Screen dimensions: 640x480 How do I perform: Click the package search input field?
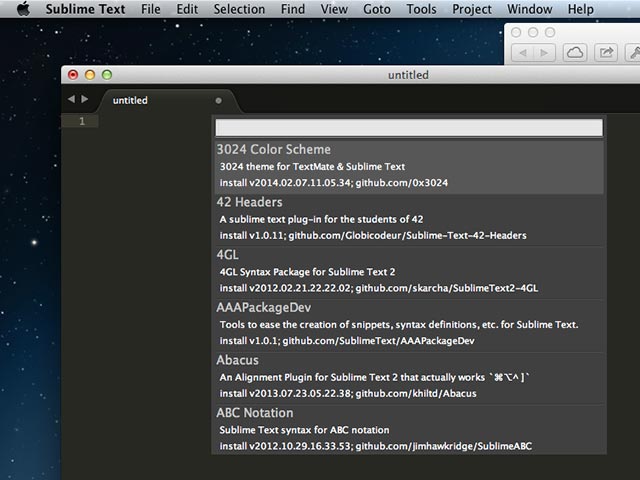tap(409, 128)
